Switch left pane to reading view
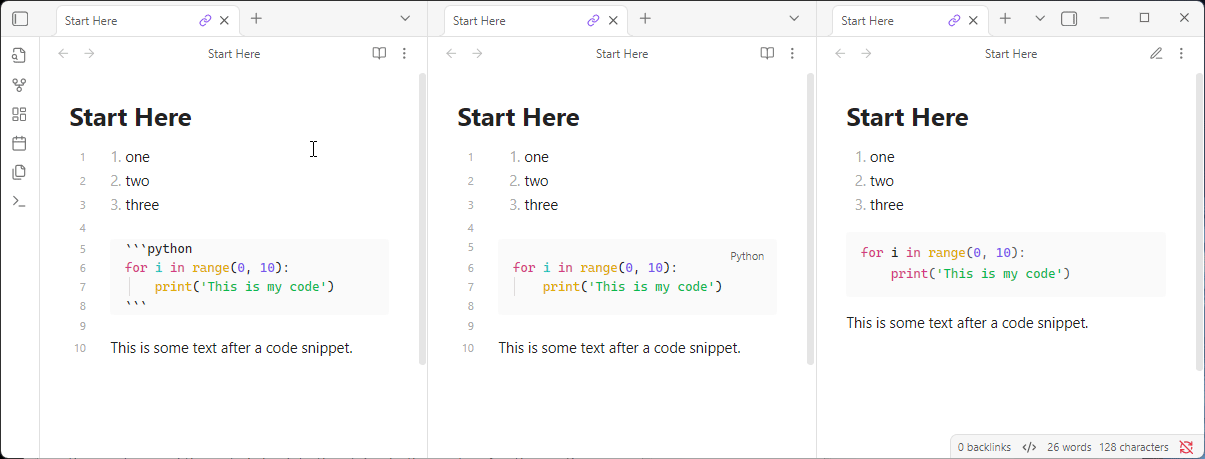The image size is (1205, 459). click(x=379, y=54)
